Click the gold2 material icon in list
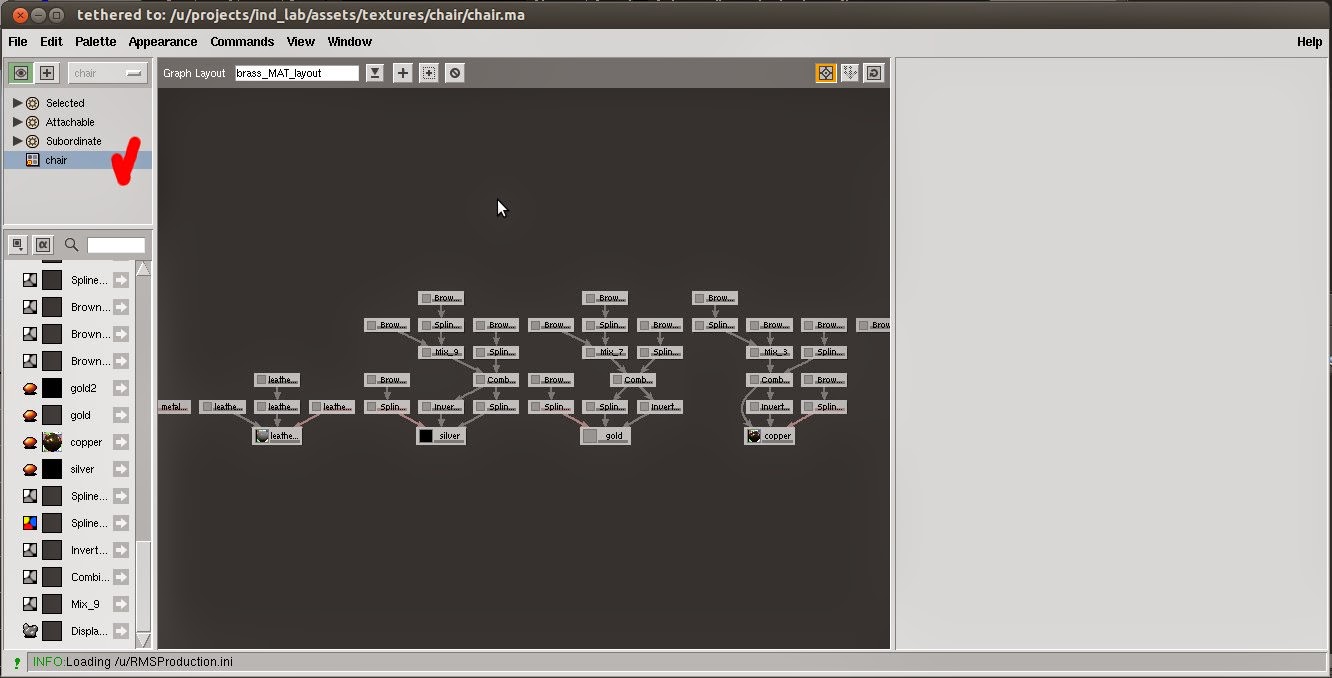This screenshot has width=1332, height=678. (30, 388)
